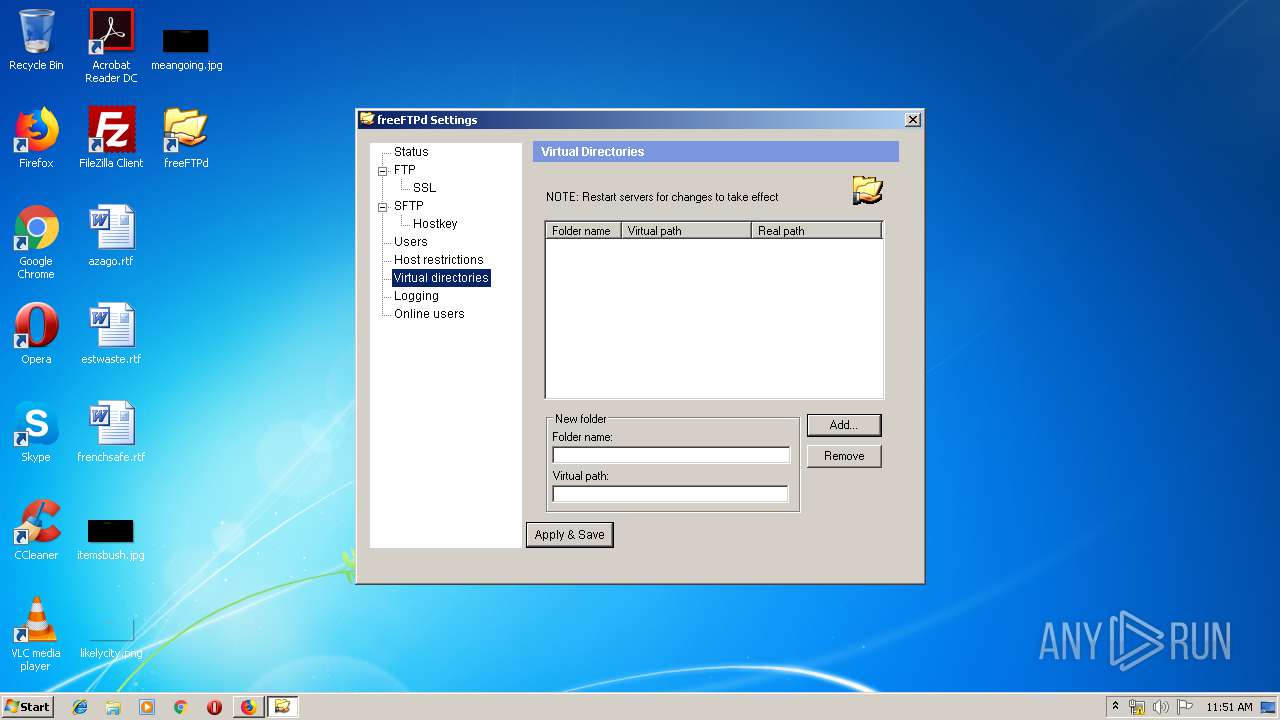Select likelycity.png desktop file

[x=111, y=638]
